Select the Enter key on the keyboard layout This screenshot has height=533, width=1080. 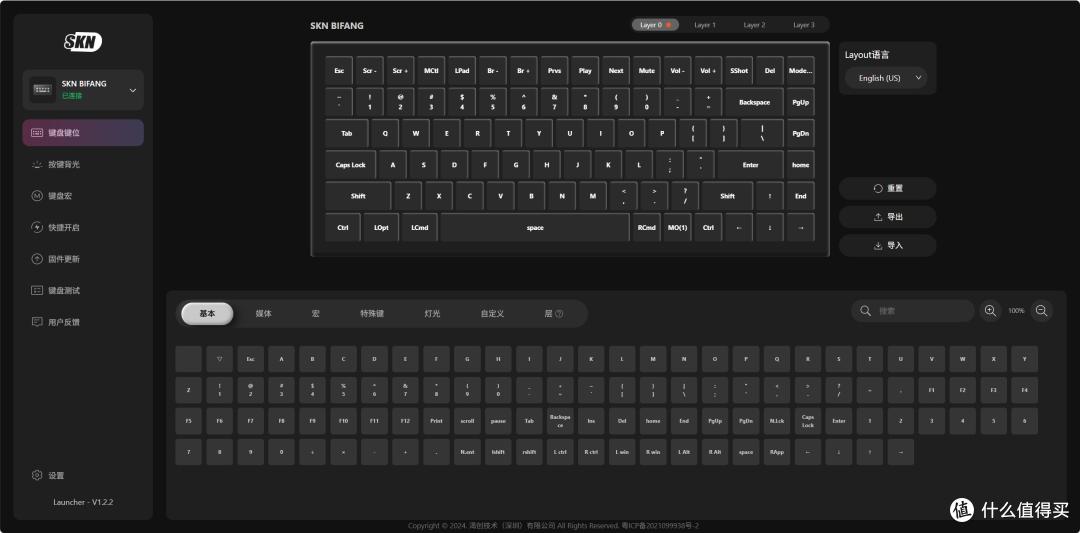tap(750, 165)
